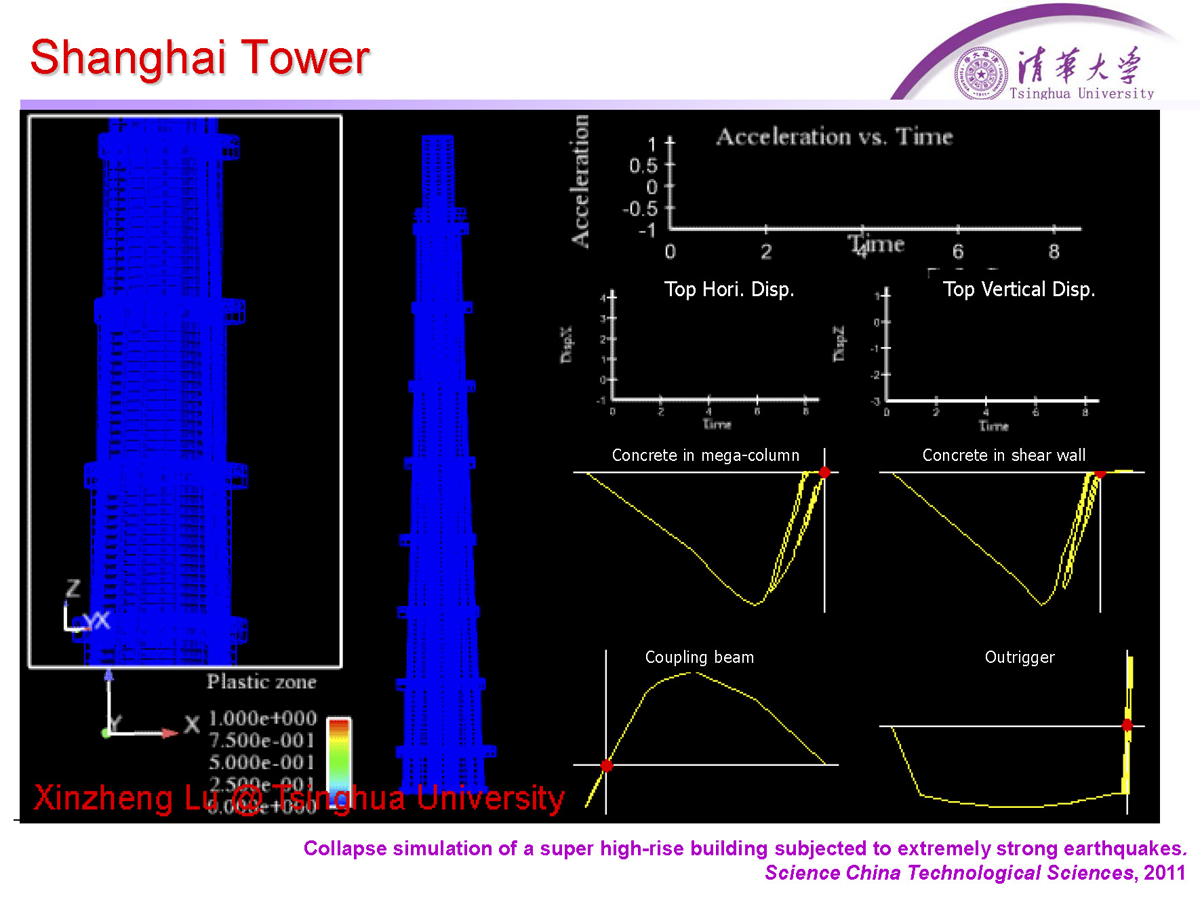
Task: Click the "1.000e+000" legend value
Action: [x=263, y=719]
